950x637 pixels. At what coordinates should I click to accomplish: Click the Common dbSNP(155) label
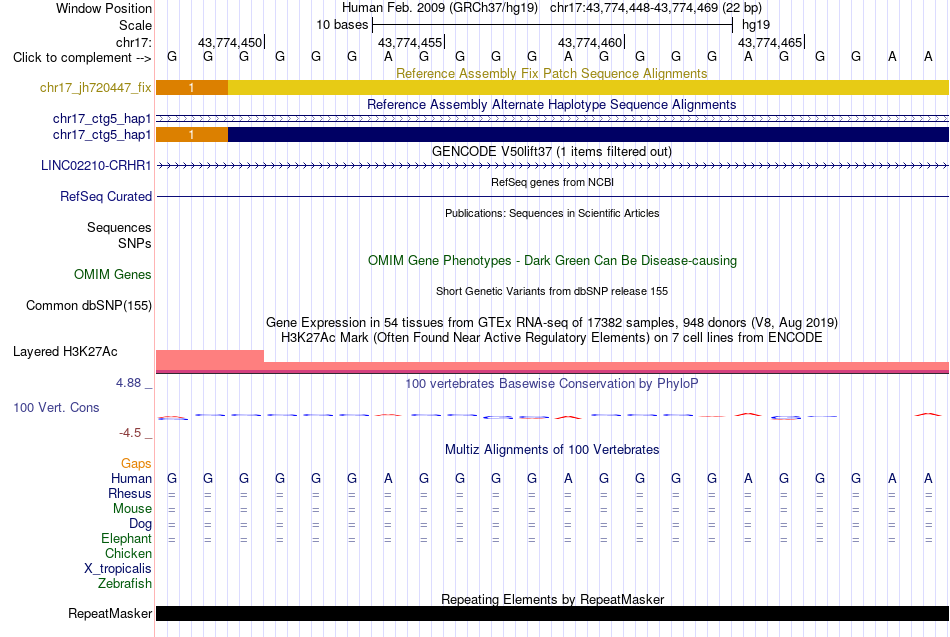click(88, 305)
